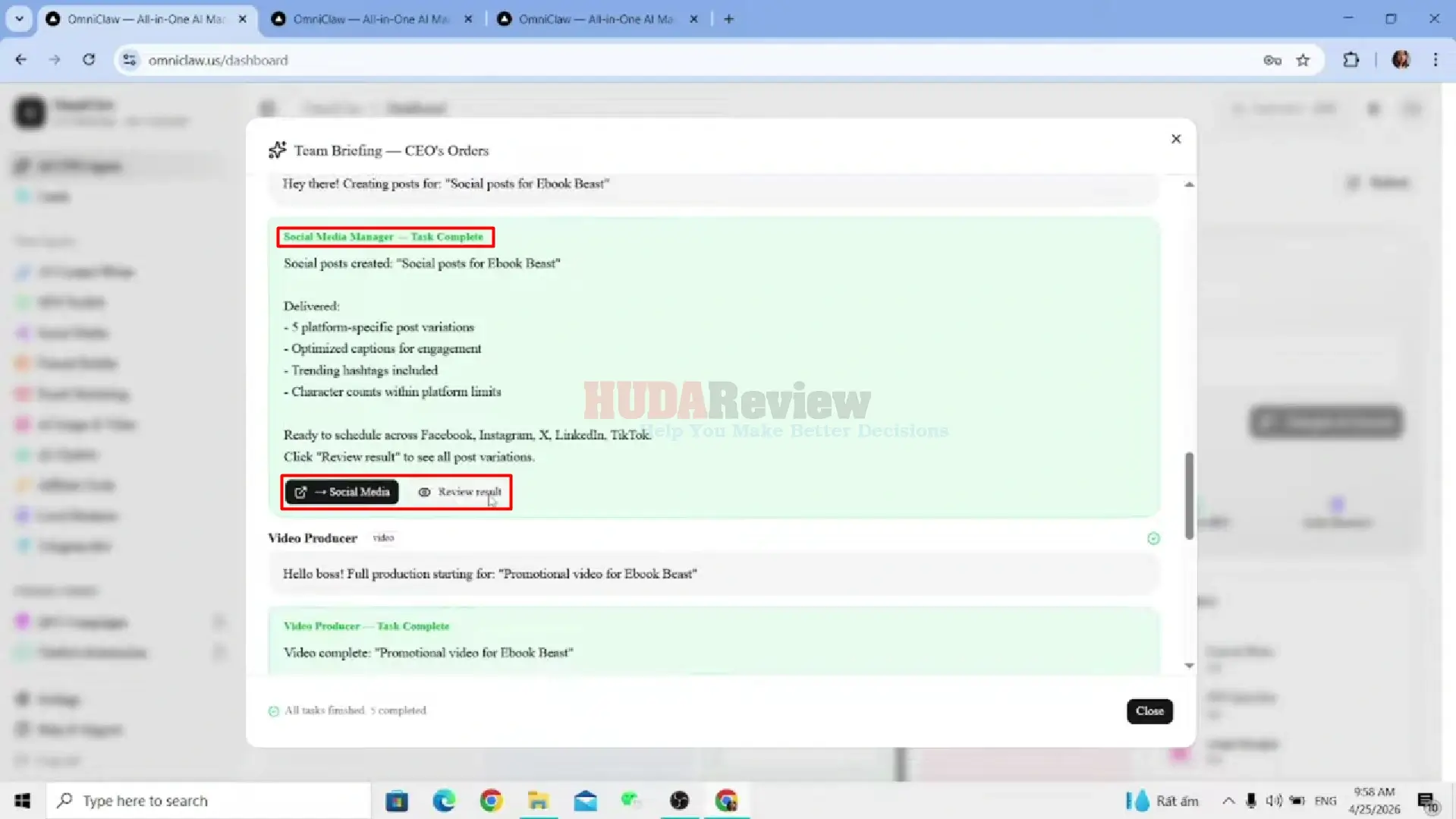View site information for omniclaw.us
1456x819 pixels.
click(130, 60)
